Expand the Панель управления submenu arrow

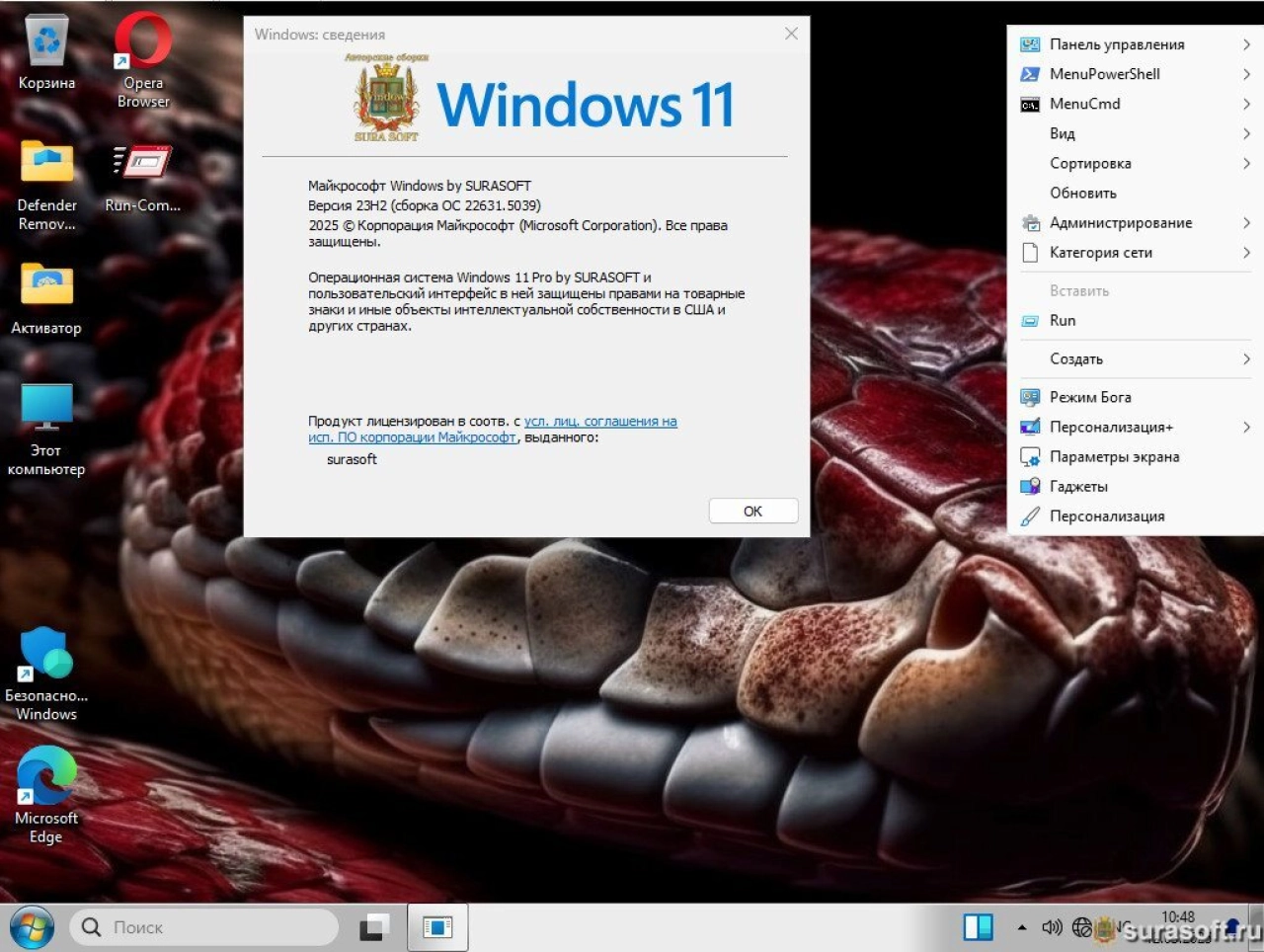tap(1247, 44)
